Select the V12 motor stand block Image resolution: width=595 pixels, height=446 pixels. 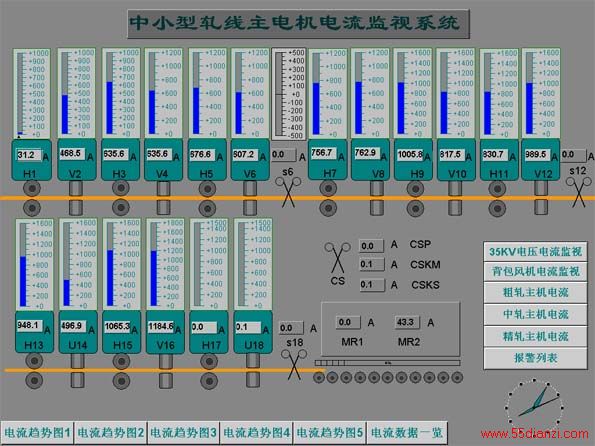540,159
